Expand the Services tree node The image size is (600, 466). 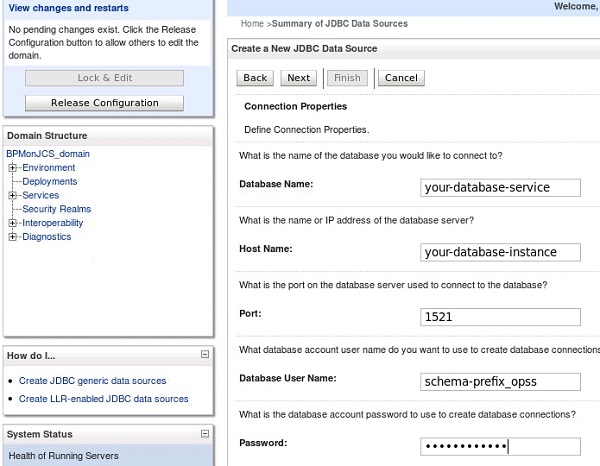pyautogui.click(x=13, y=195)
